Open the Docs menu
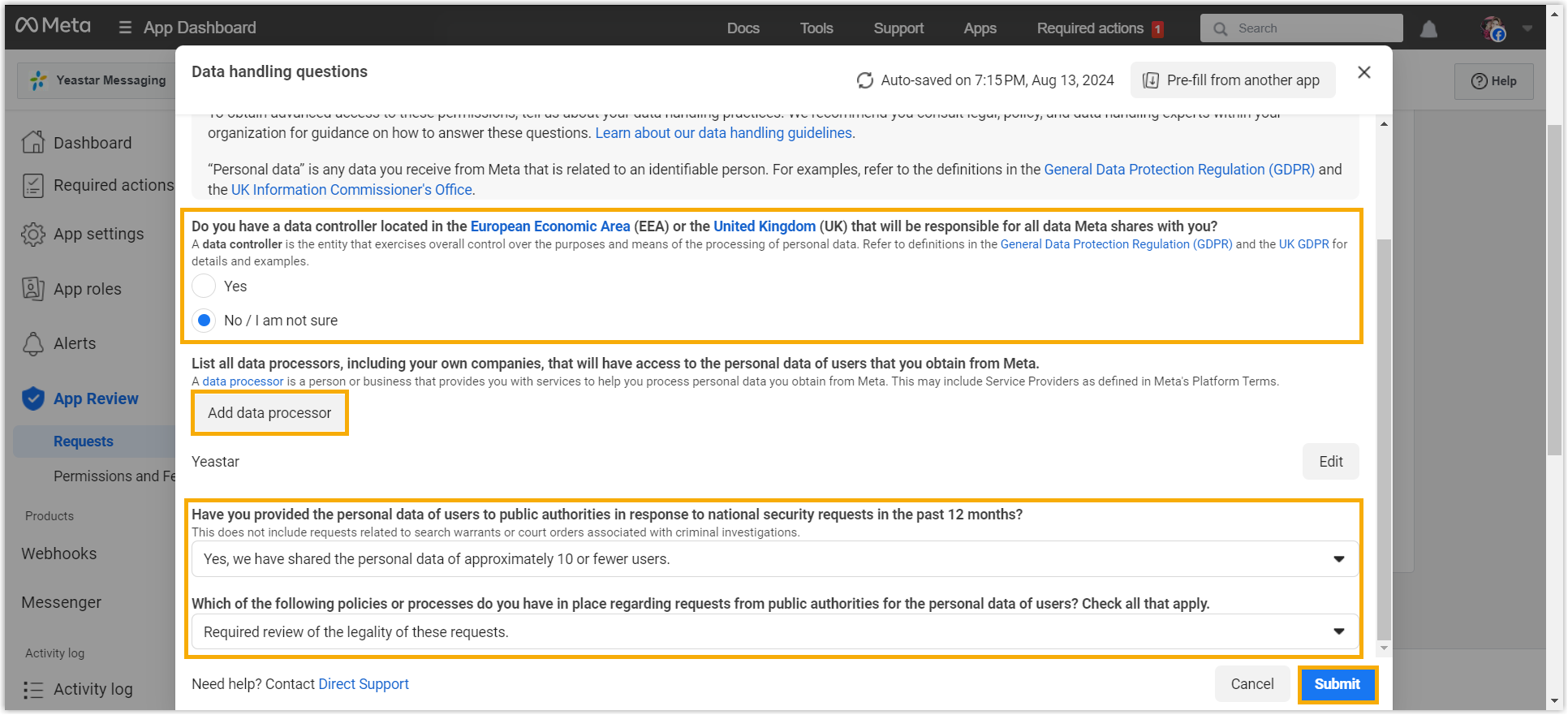Viewport: 1568px width, 715px height. tap(743, 28)
